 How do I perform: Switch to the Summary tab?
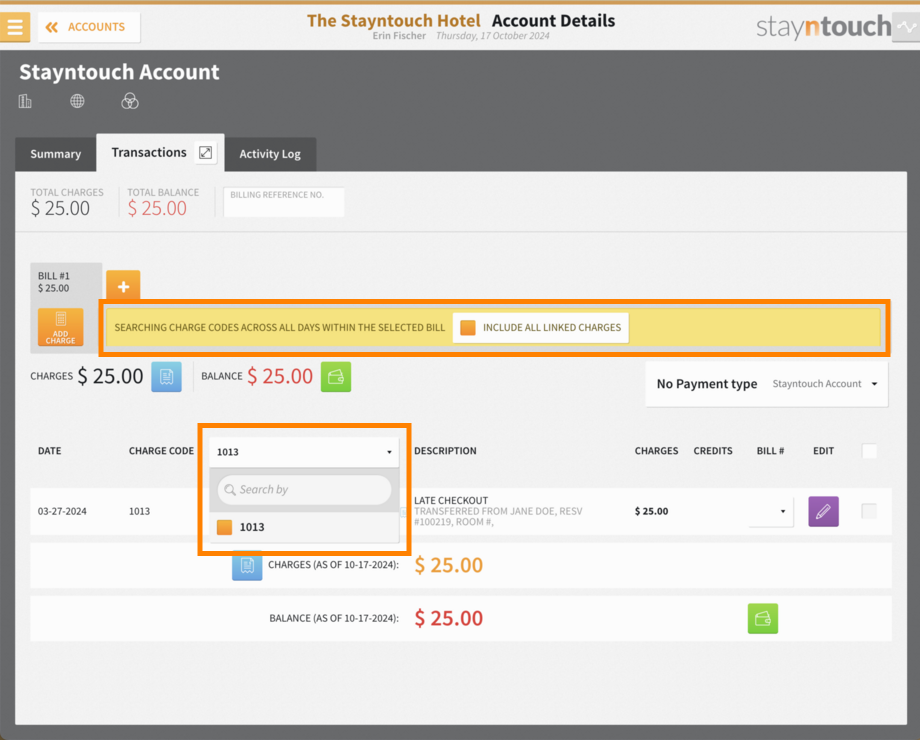pyautogui.click(x=56, y=154)
